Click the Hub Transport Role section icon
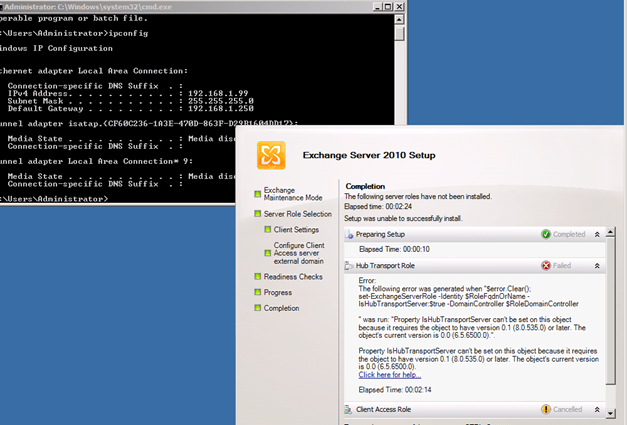Image resolution: width=627 pixels, height=425 pixels. click(350, 266)
